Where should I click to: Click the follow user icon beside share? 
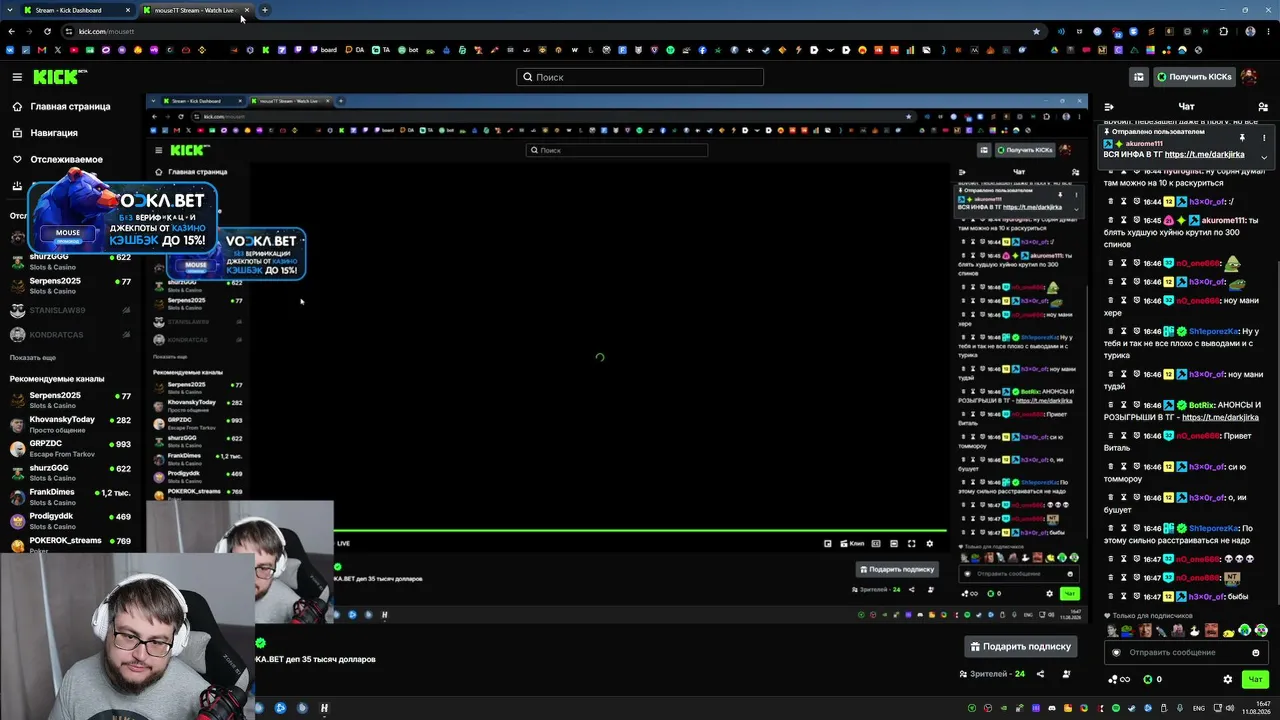click(x=1066, y=674)
